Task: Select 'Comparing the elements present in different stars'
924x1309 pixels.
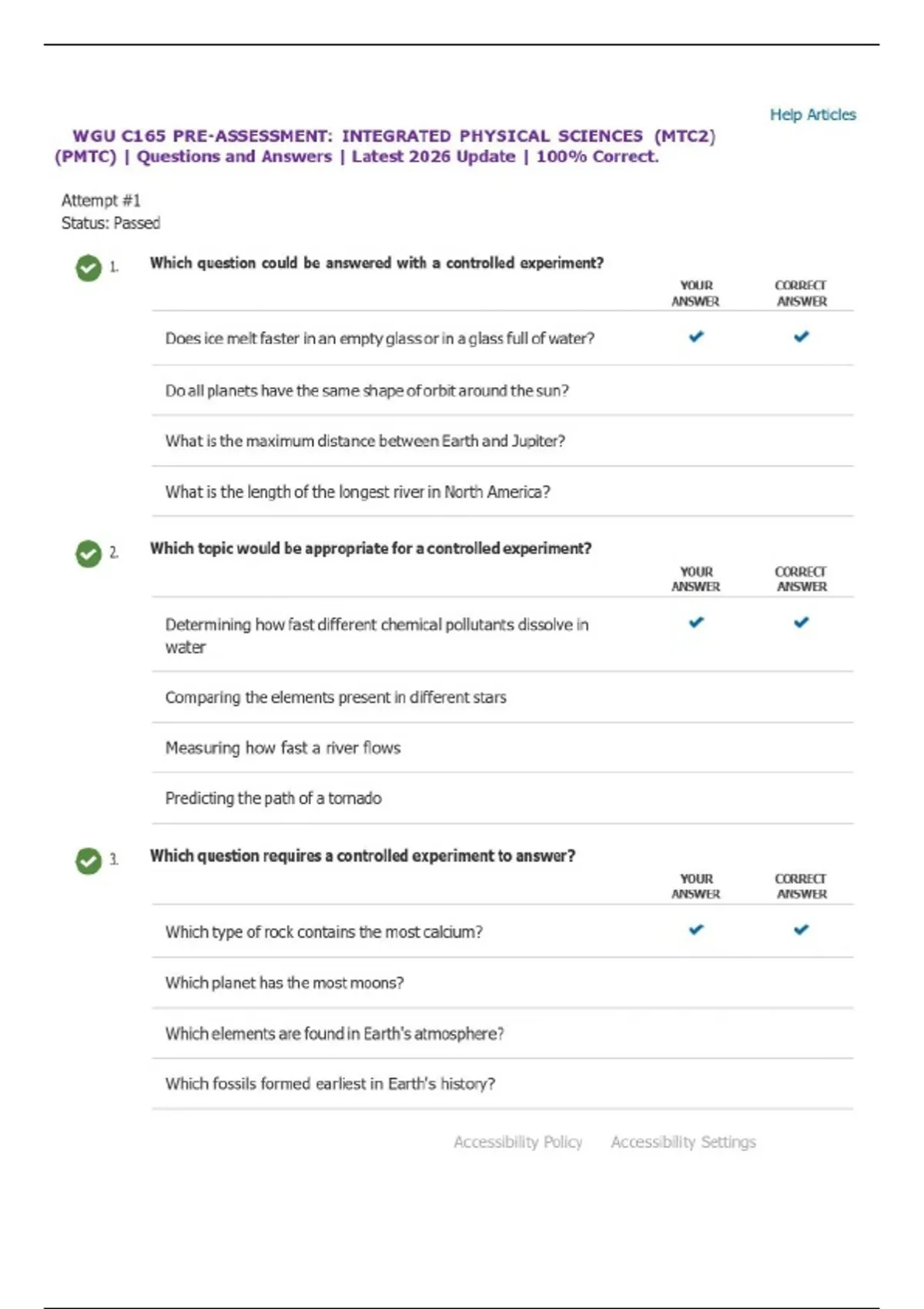Action: 336,698
